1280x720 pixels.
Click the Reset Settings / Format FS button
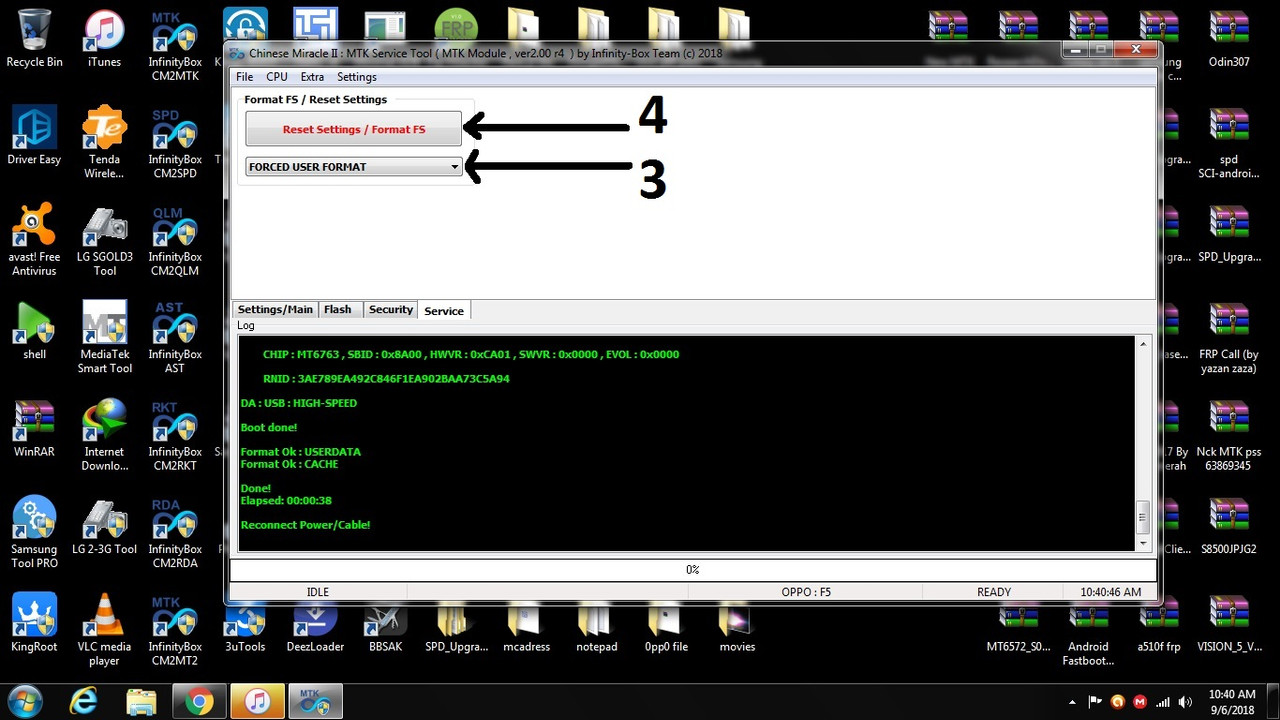pos(353,129)
